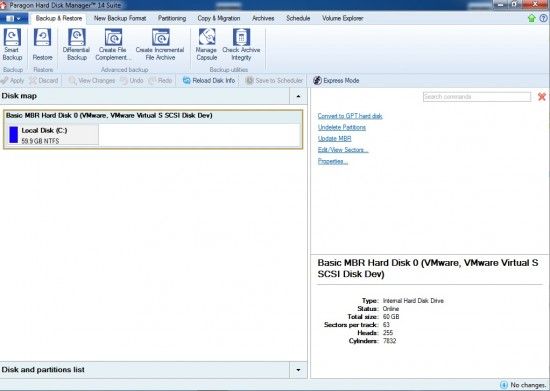The image size is (550, 391).
Task: Collapse the Disk map panel
Action: (298, 96)
